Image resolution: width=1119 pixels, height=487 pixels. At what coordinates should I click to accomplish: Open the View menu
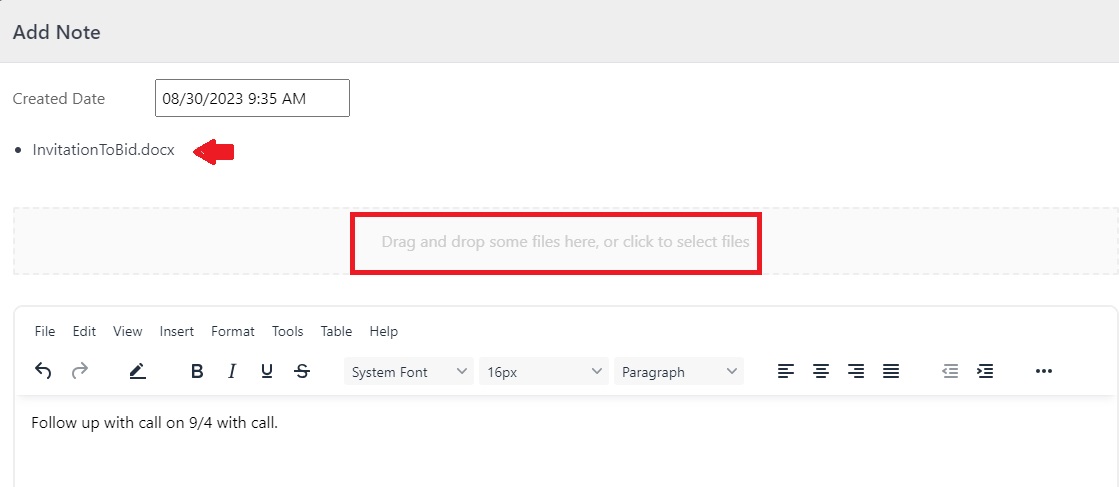(128, 331)
